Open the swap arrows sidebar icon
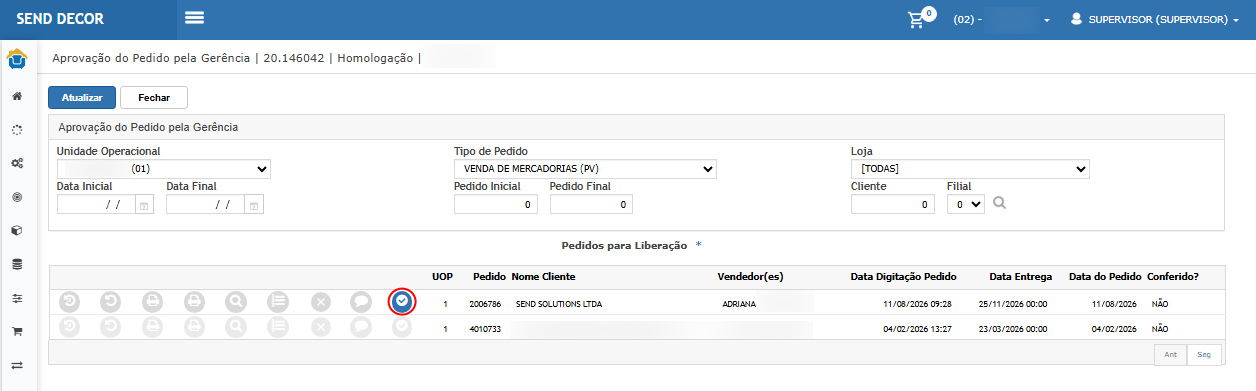Viewport: 1256px width, 391px height. pos(17,364)
